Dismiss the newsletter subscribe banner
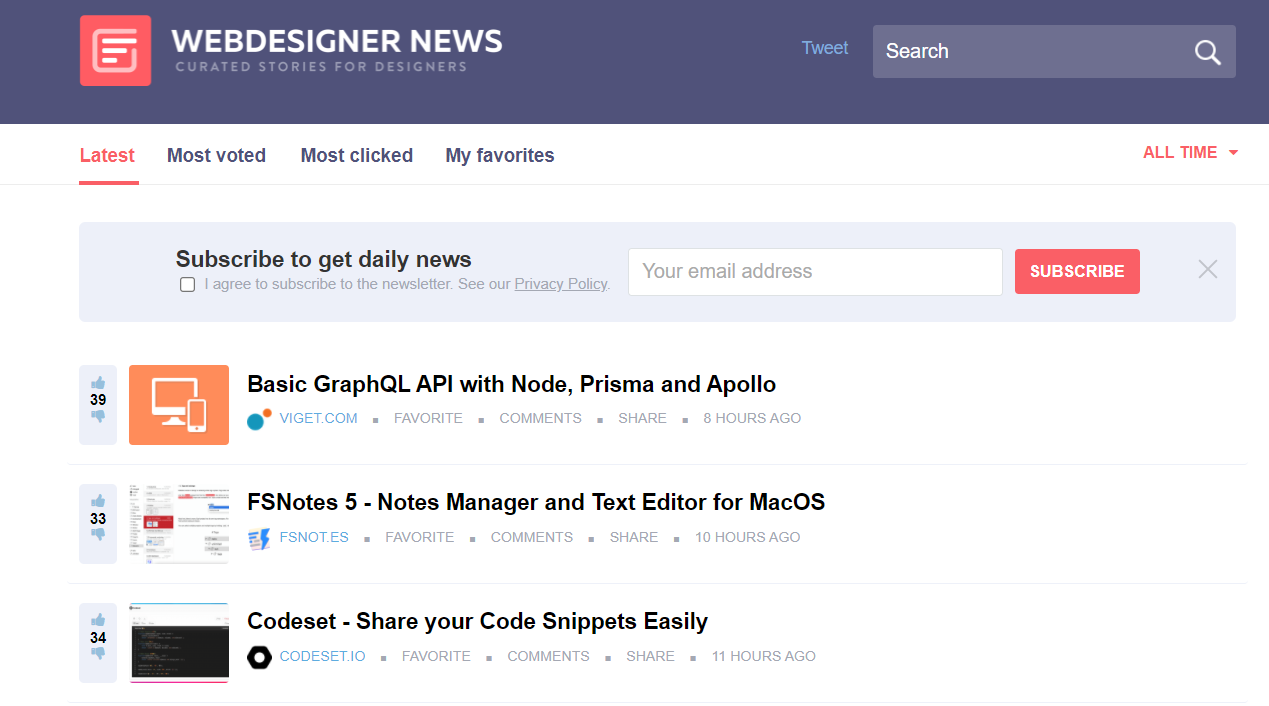 point(1208,269)
